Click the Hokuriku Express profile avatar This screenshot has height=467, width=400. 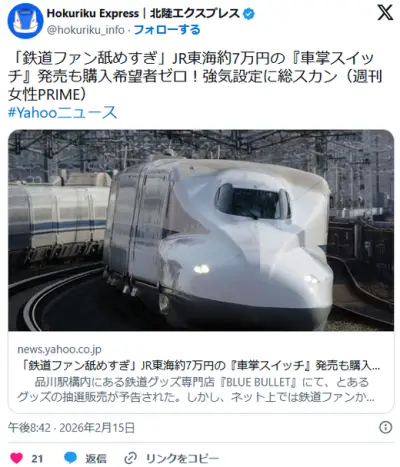click(x=25, y=21)
